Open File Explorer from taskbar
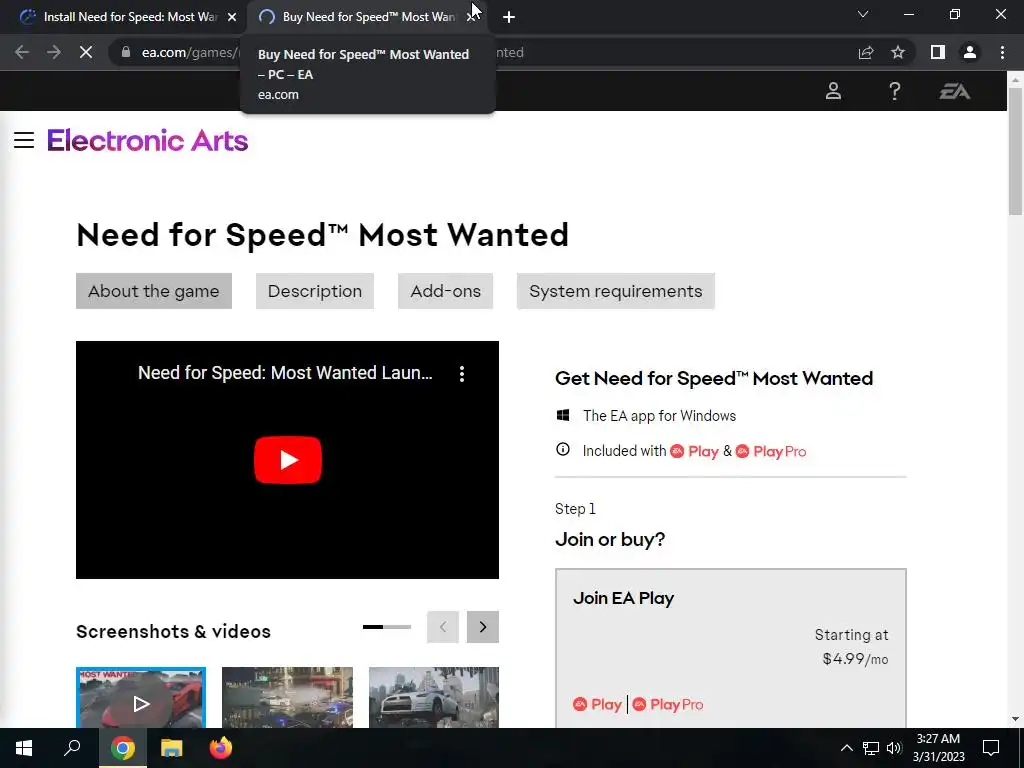The height and width of the screenshot is (768, 1024). (172, 748)
